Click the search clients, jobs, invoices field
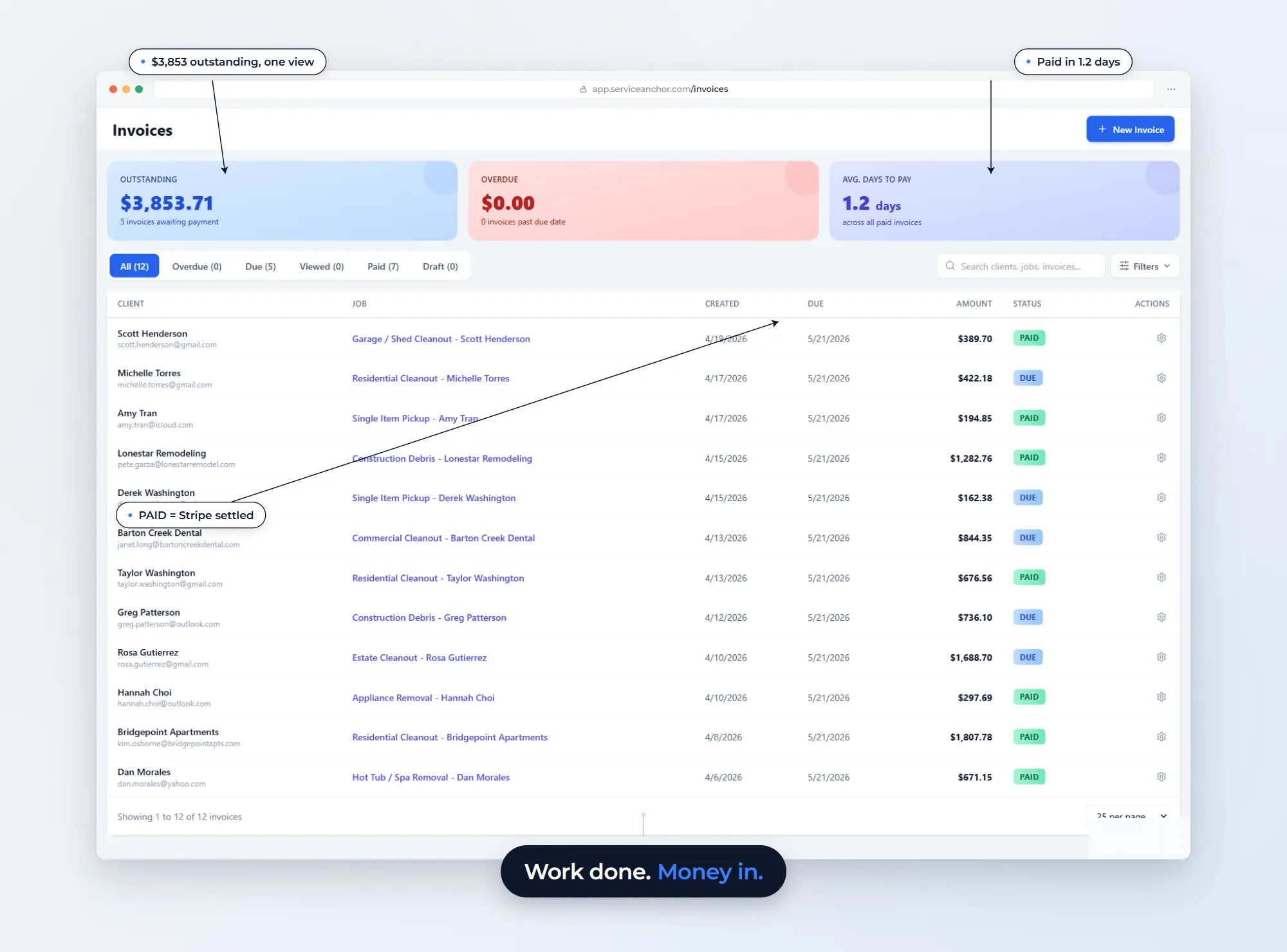The height and width of the screenshot is (952, 1287). (x=1021, y=266)
